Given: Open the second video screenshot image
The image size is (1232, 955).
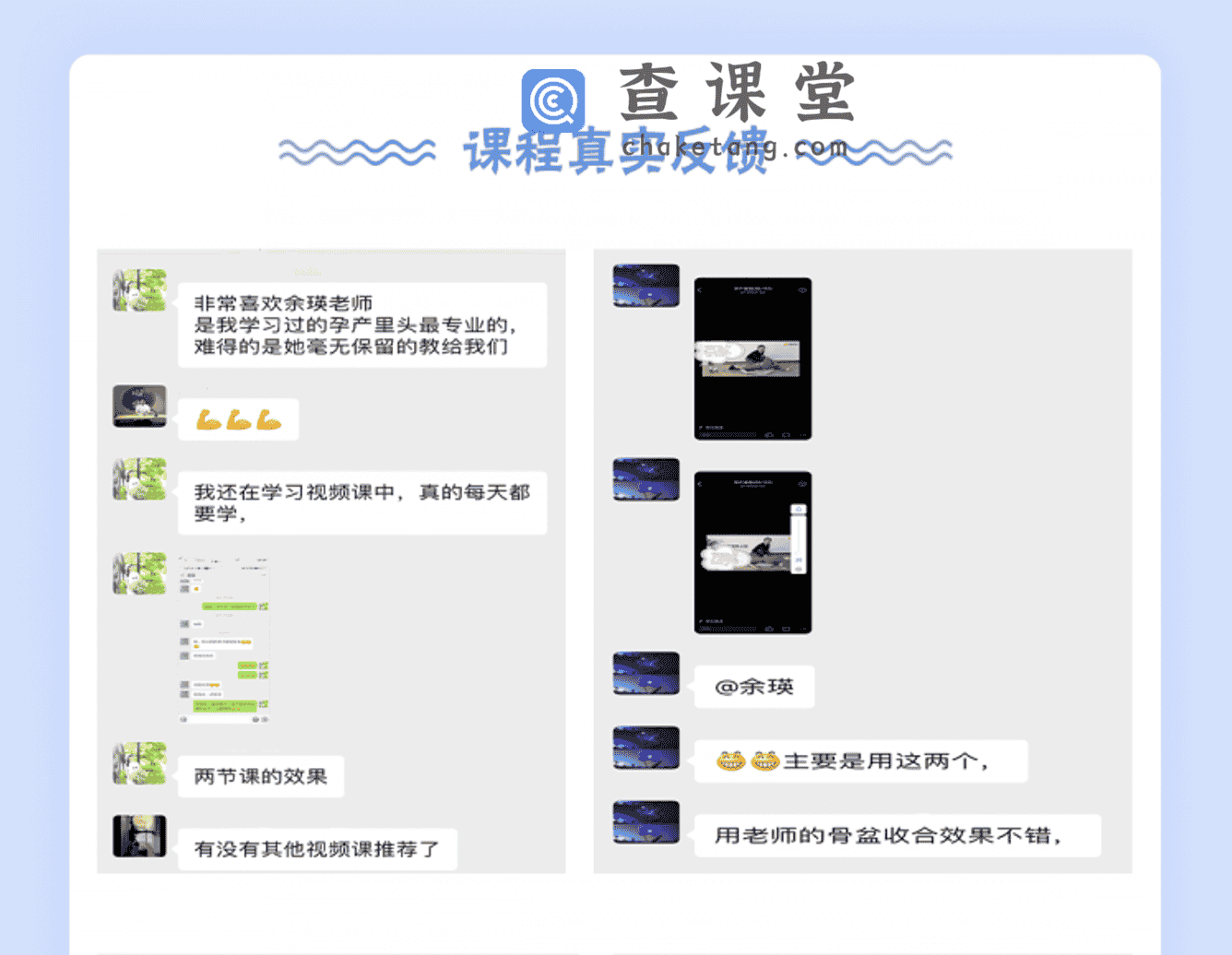Looking at the screenshot, I should [x=753, y=553].
